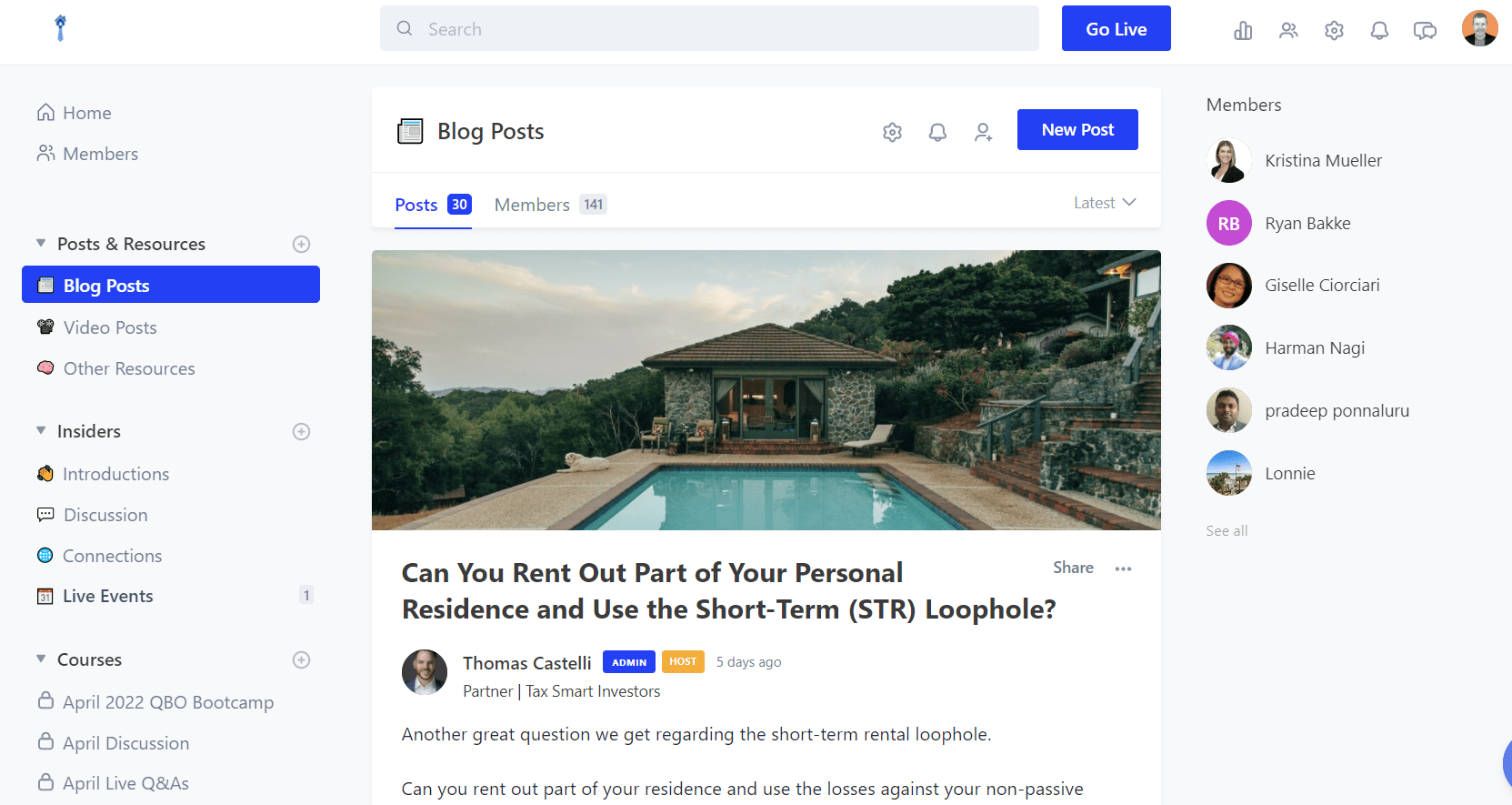Click the members icon in top bar
This screenshot has width=1512, height=805.
pyautogui.click(x=1288, y=31)
